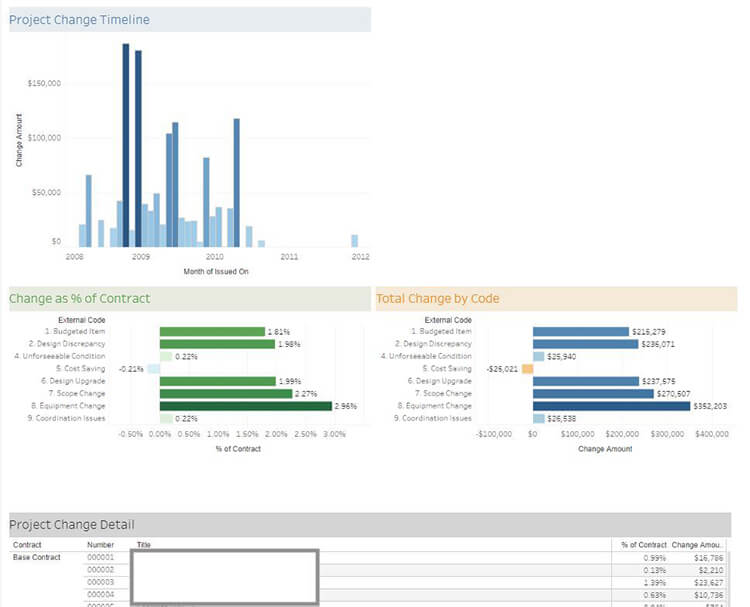Viewport: 750px width, 607px height.
Task: Click '7. Scope Change' label in Total Change chart
Action: point(443,393)
